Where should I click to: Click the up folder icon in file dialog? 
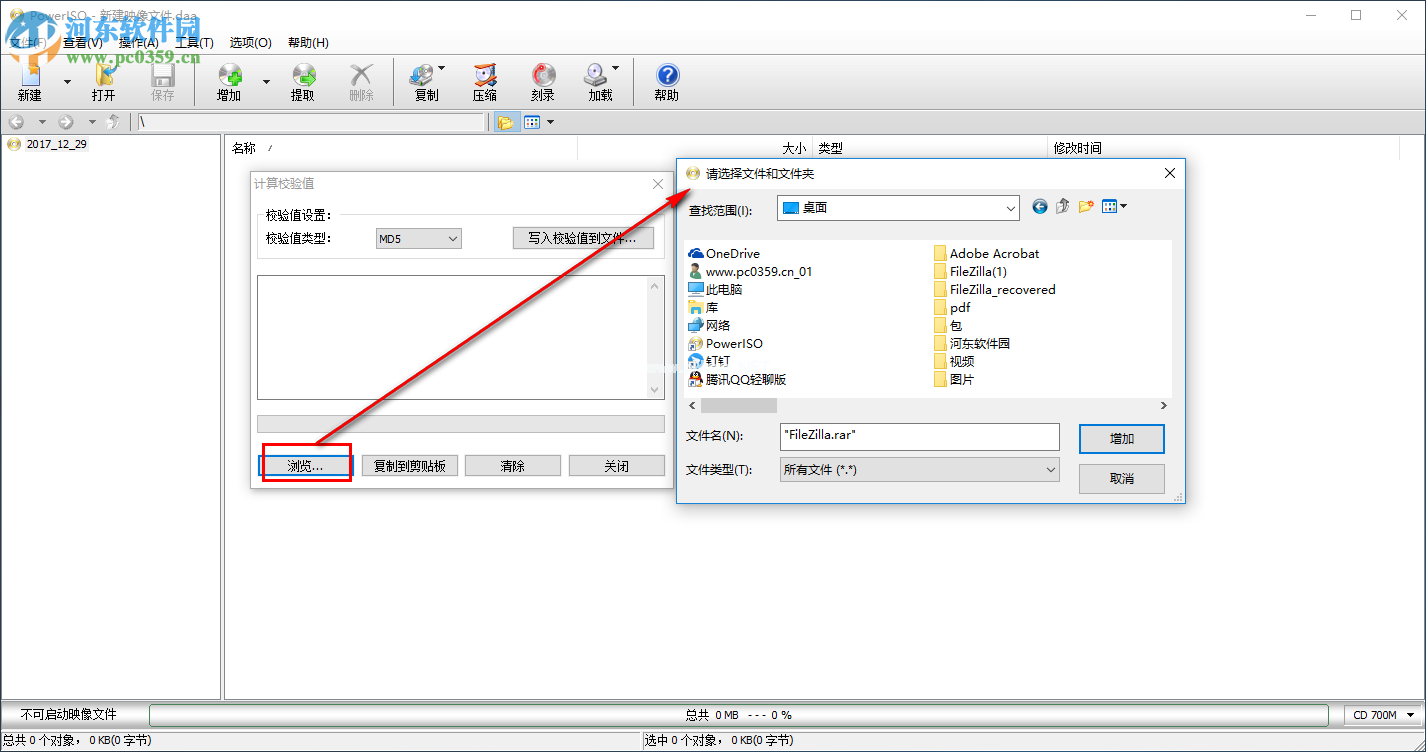[1062, 207]
